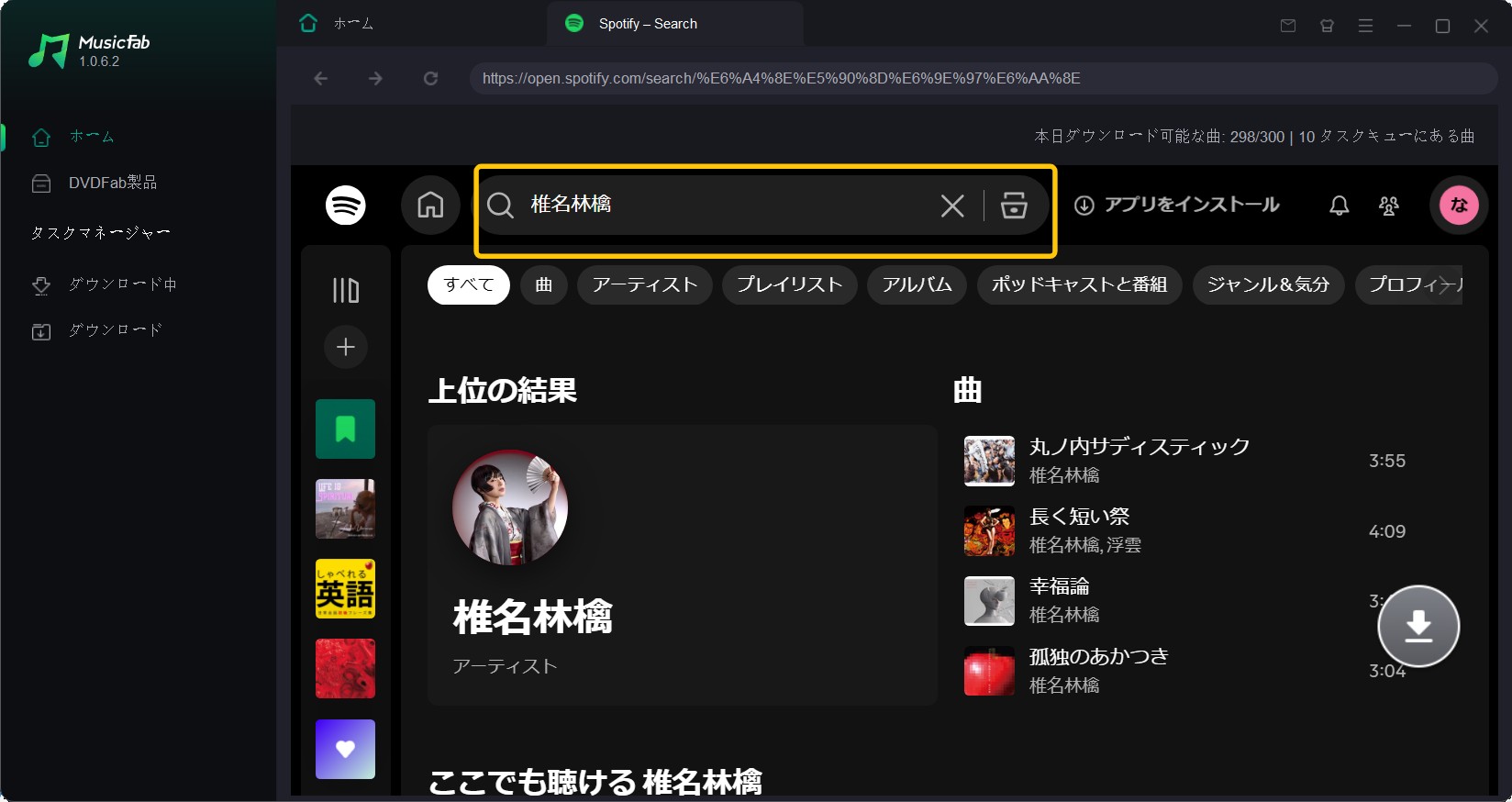Go to Spotify home via house icon
1512x802 pixels.
tap(430, 205)
